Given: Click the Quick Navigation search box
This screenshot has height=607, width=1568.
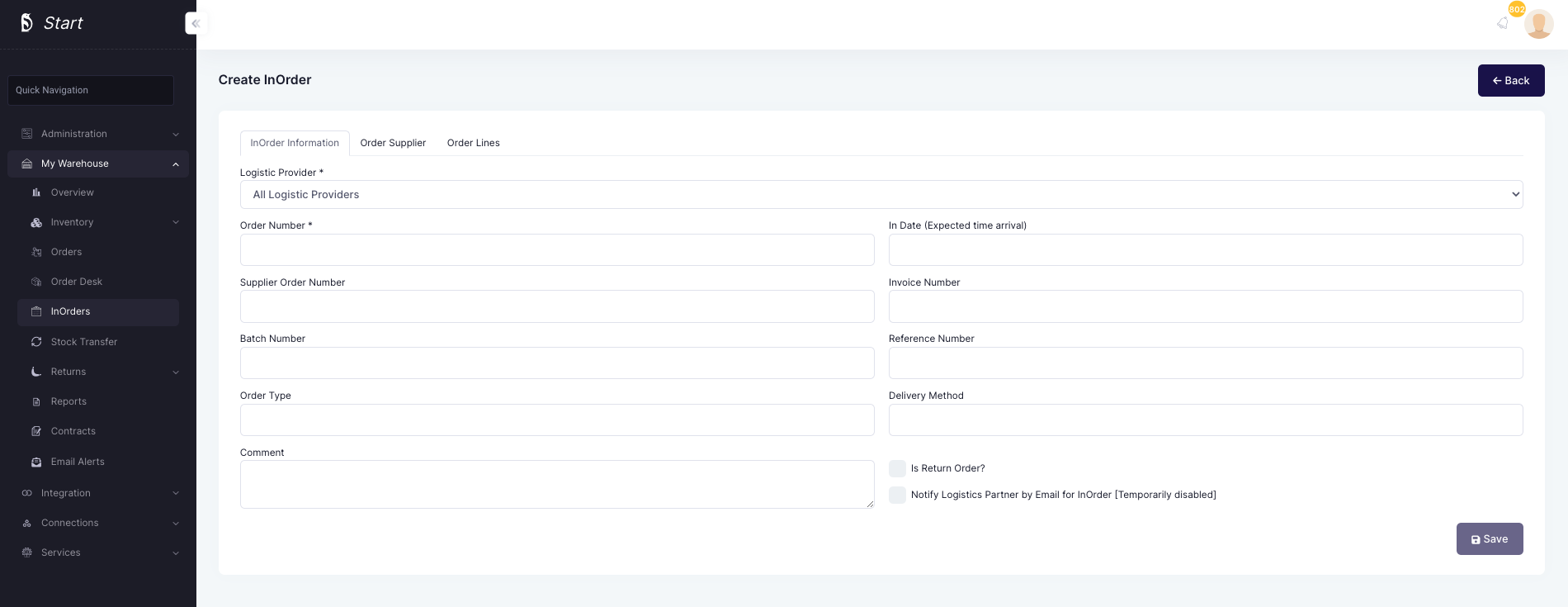Looking at the screenshot, I should (x=91, y=90).
